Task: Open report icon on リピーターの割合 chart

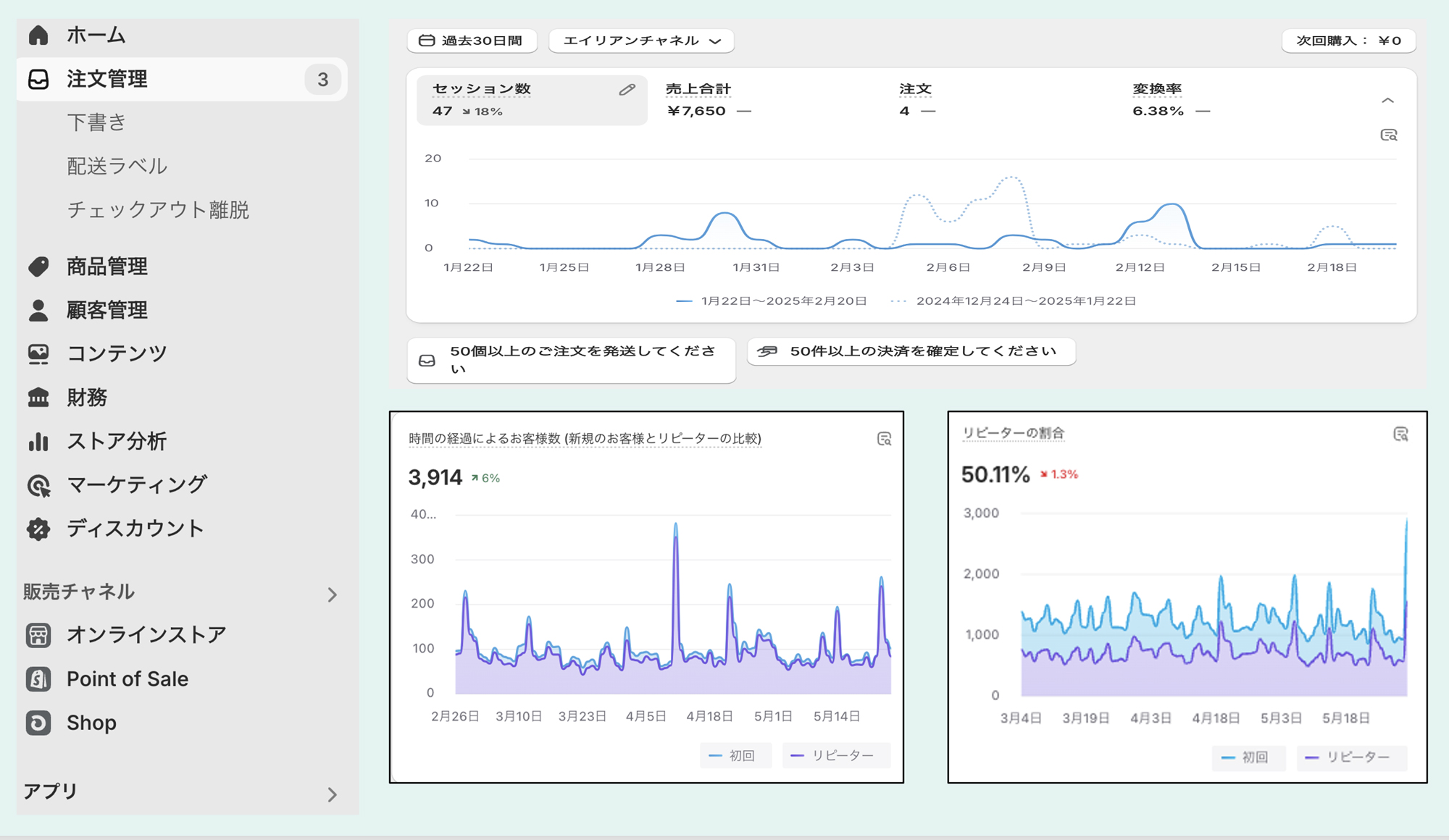Action: (1400, 434)
